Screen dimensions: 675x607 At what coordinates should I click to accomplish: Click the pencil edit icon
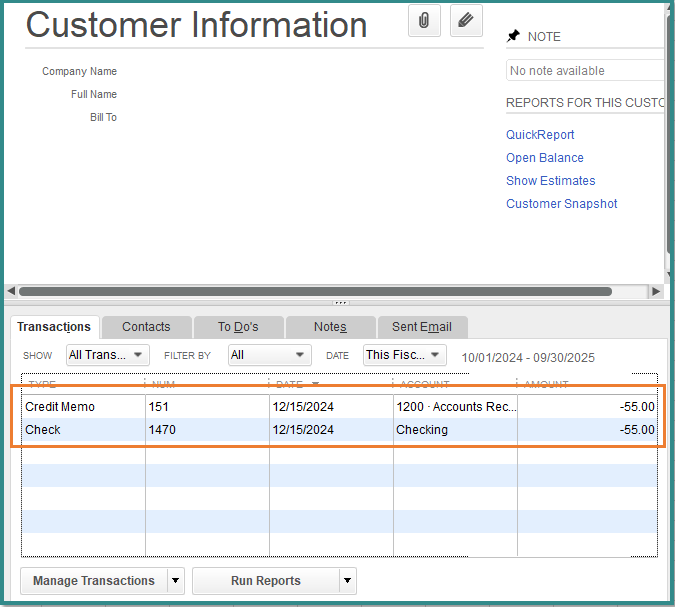tap(466, 20)
